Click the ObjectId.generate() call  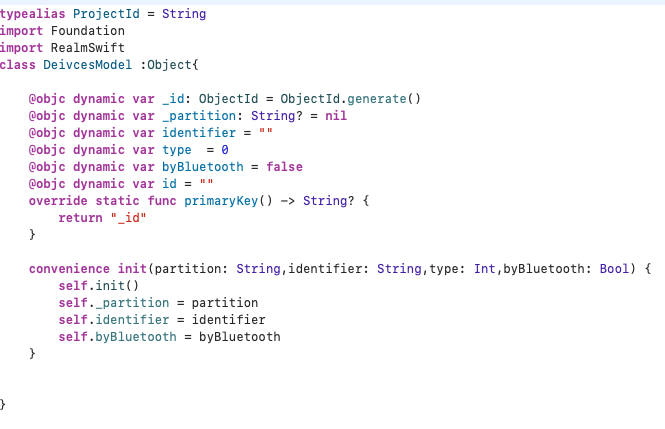351,98
